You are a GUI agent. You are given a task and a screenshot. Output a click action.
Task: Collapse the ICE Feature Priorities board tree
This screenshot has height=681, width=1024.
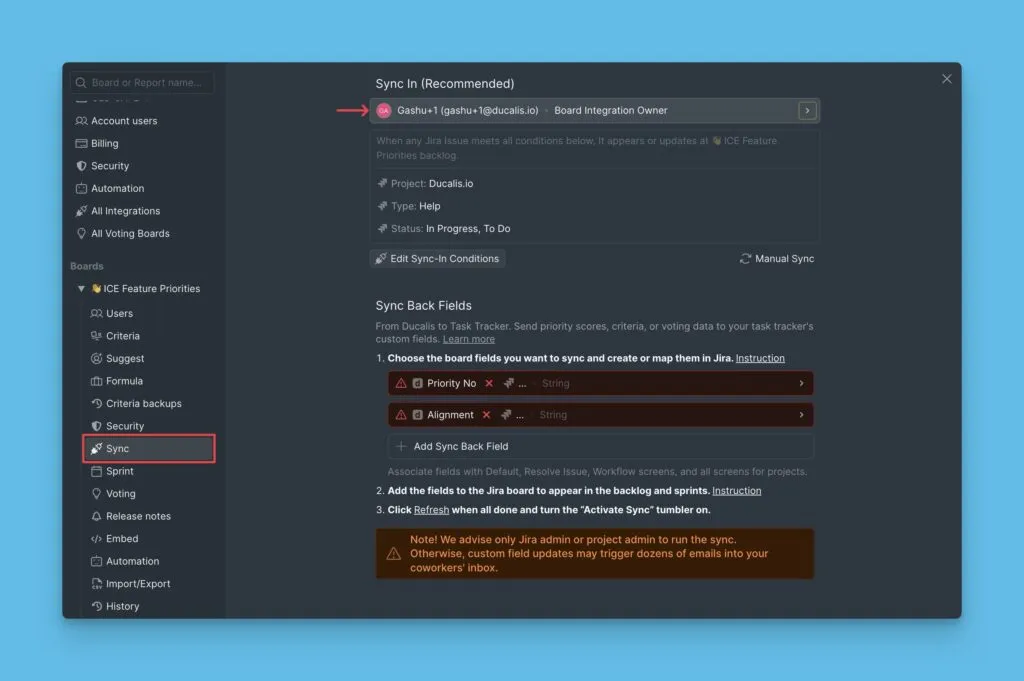pos(81,289)
